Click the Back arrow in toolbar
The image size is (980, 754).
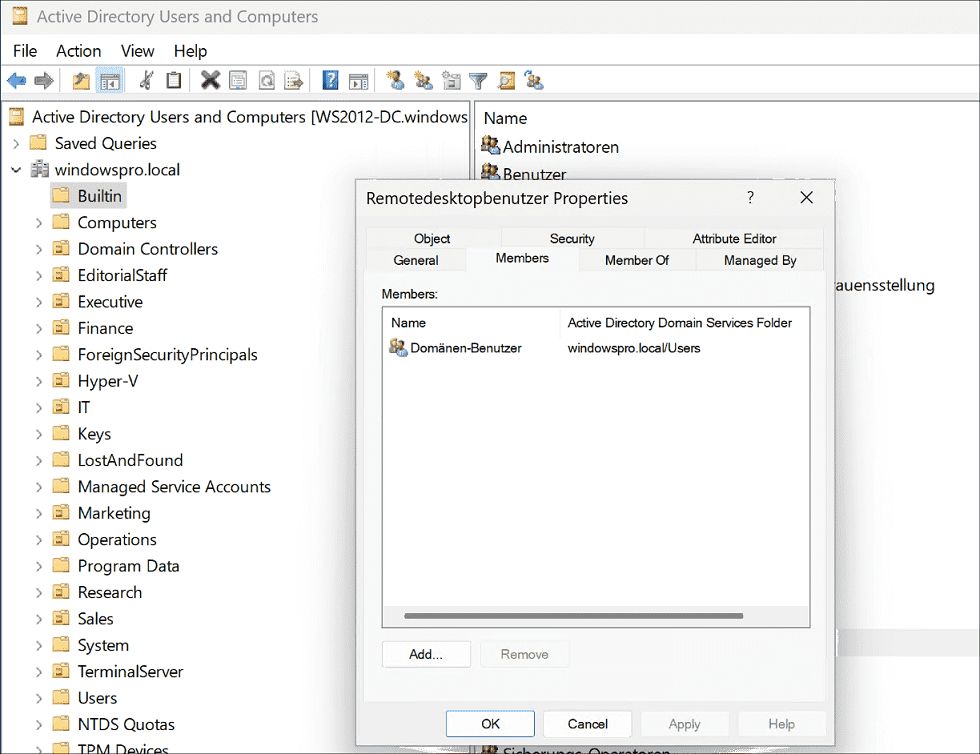pyautogui.click(x=16, y=81)
